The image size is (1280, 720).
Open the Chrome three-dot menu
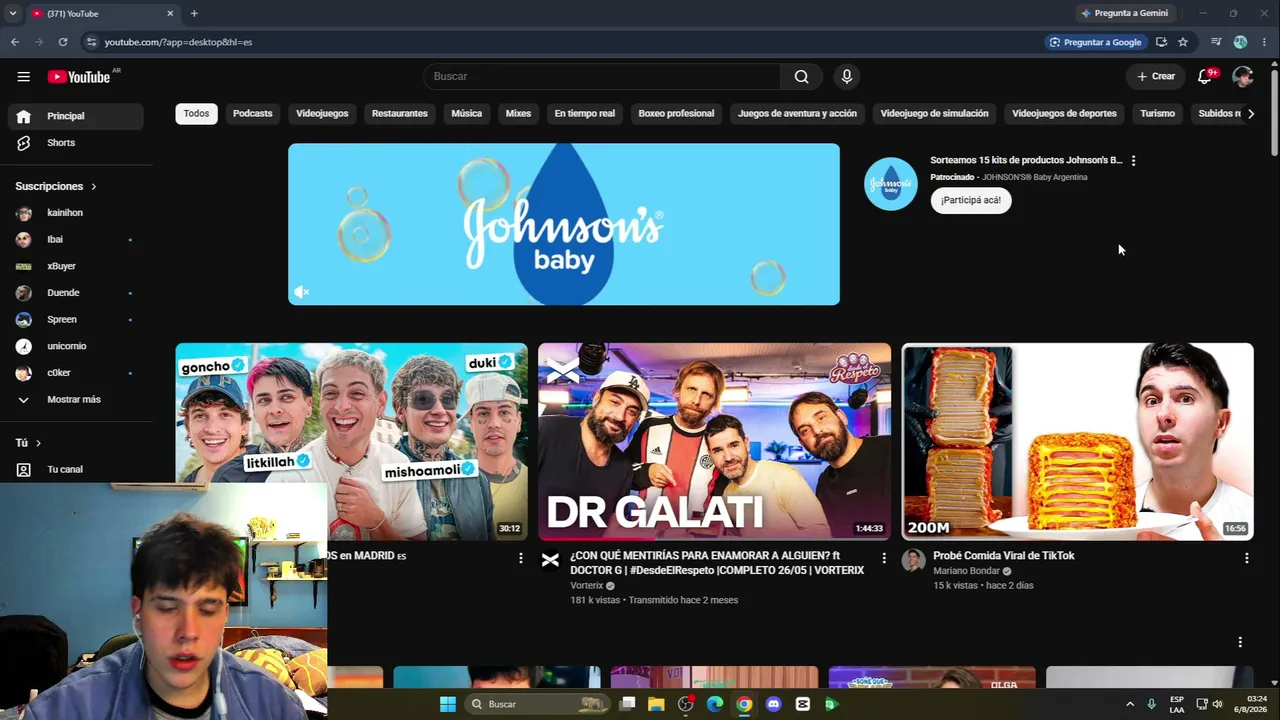[x=1265, y=42]
